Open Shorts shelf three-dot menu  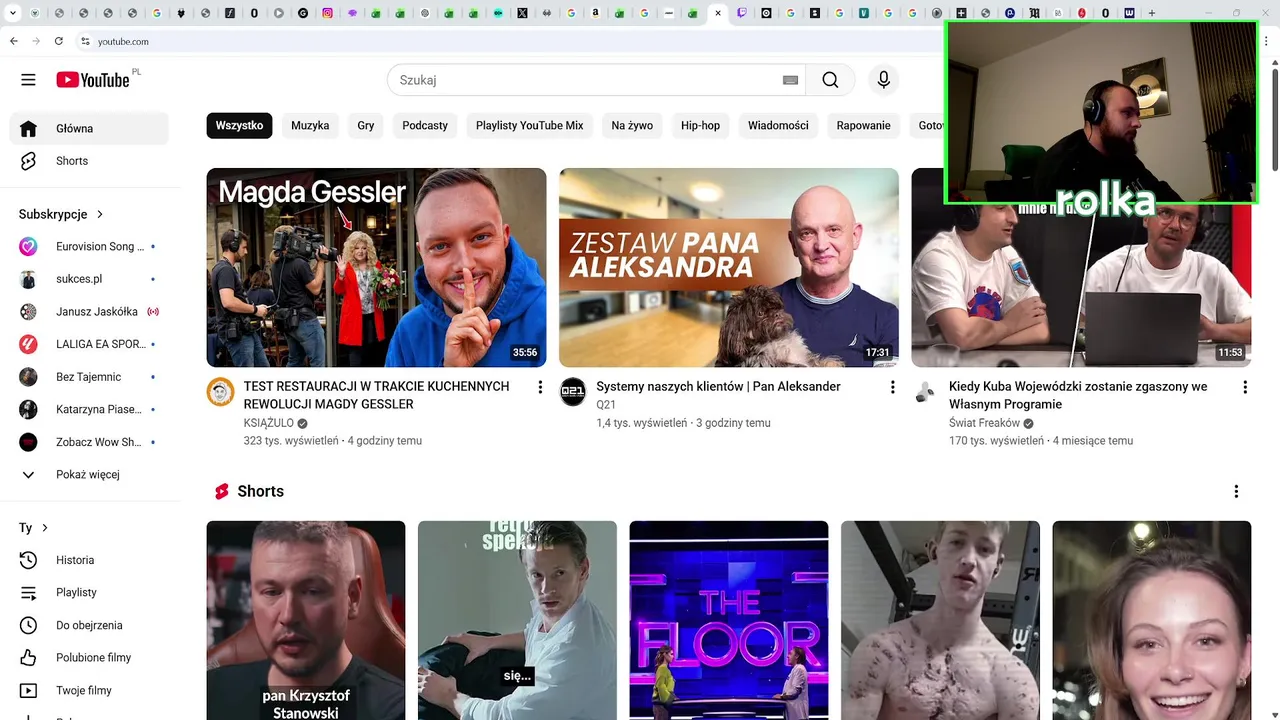pyautogui.click(x=1236, y=491)
